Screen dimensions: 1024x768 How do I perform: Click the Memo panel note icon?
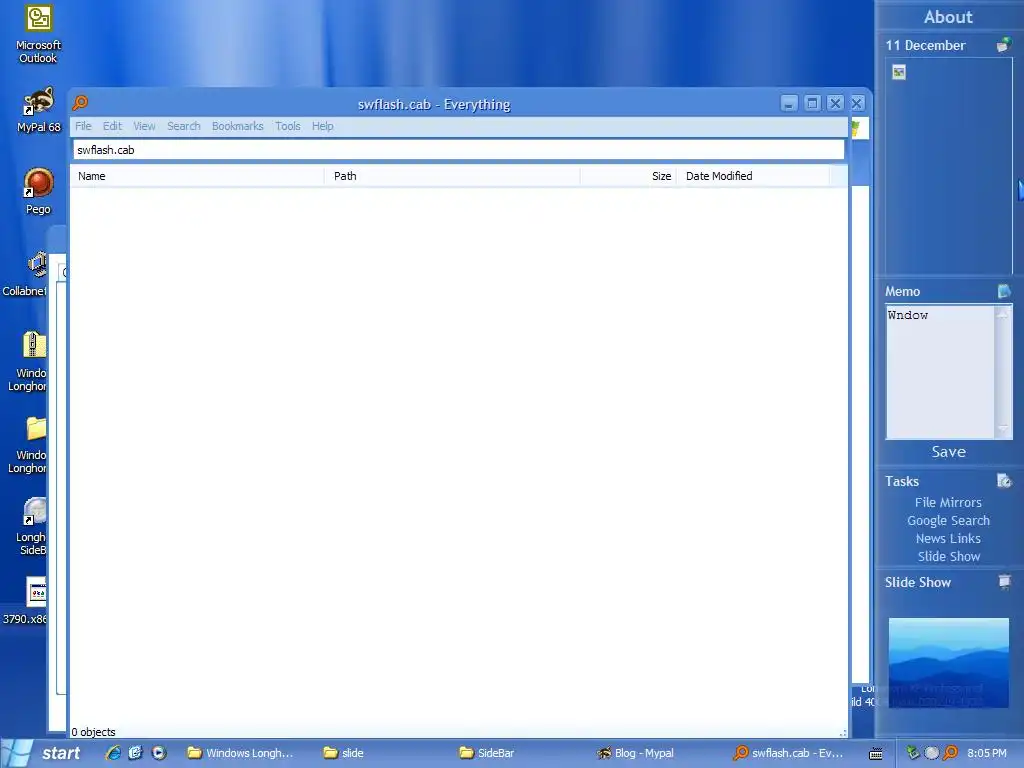pos(1004,291)
